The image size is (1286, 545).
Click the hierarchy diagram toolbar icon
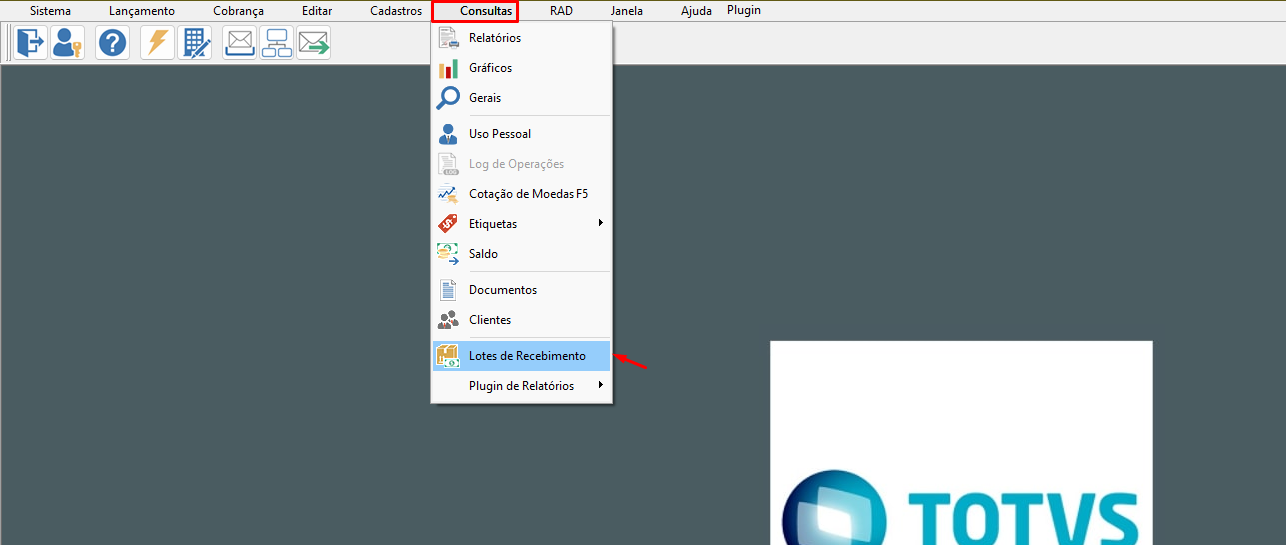[277, 43]
